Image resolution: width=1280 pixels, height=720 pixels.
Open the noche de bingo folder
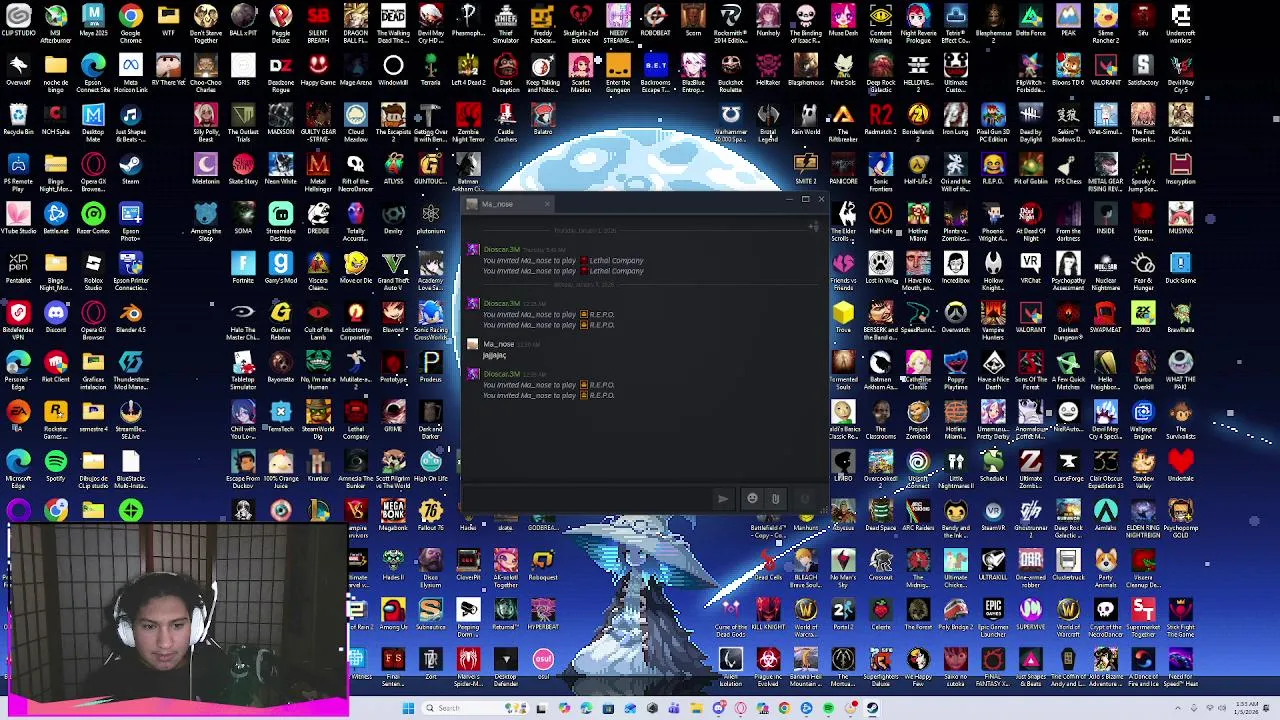[55, 71]
